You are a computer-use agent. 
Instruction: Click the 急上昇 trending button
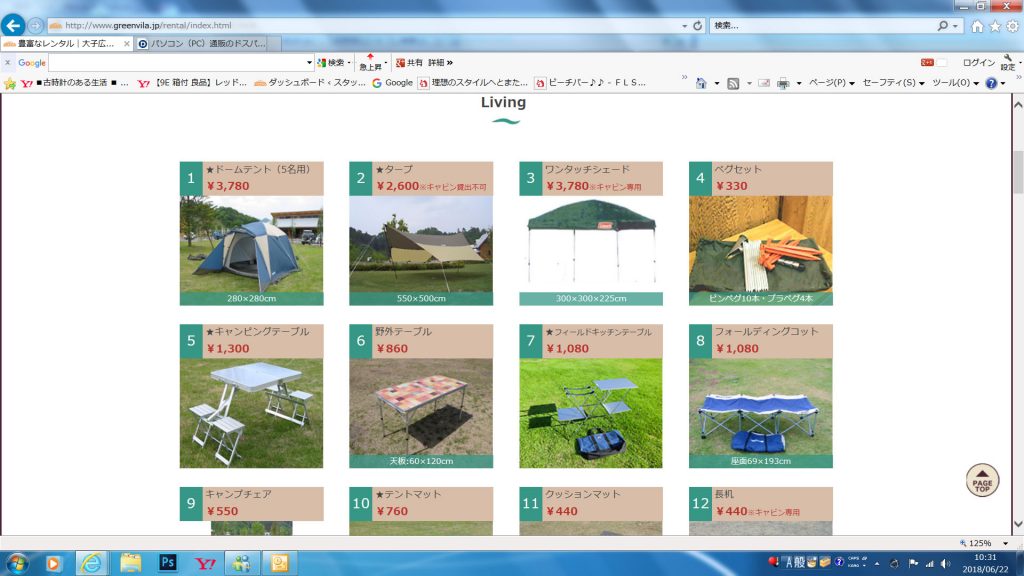coord(370,63)
